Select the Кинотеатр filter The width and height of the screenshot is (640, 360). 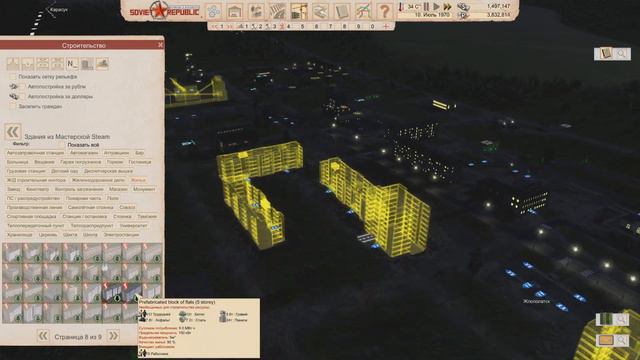point(38,189)
